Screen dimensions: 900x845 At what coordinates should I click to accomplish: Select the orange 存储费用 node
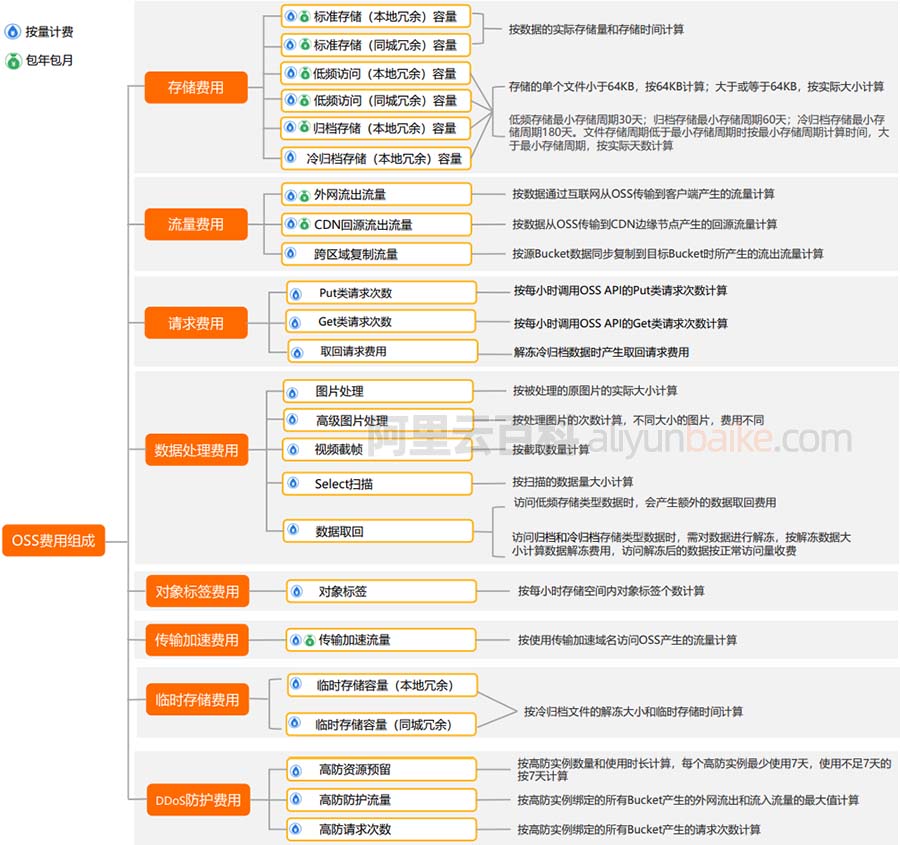coord(196,87)
